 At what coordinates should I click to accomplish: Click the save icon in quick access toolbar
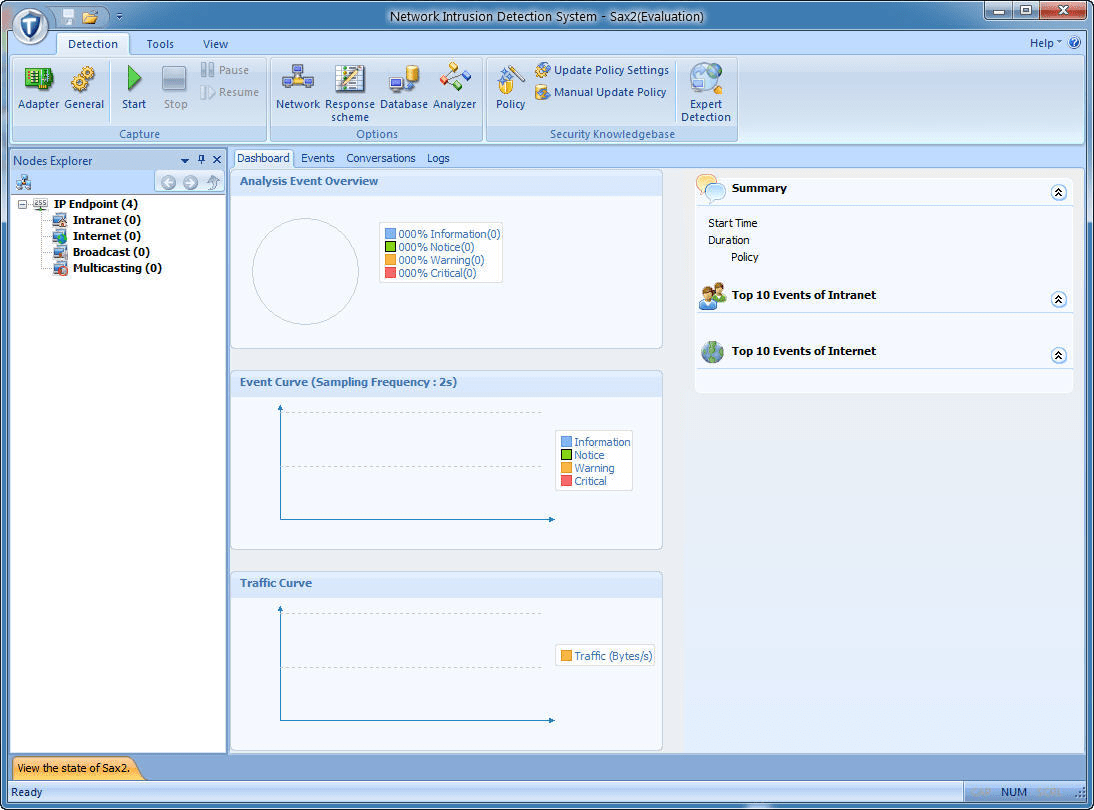click(x=68, y=16)
